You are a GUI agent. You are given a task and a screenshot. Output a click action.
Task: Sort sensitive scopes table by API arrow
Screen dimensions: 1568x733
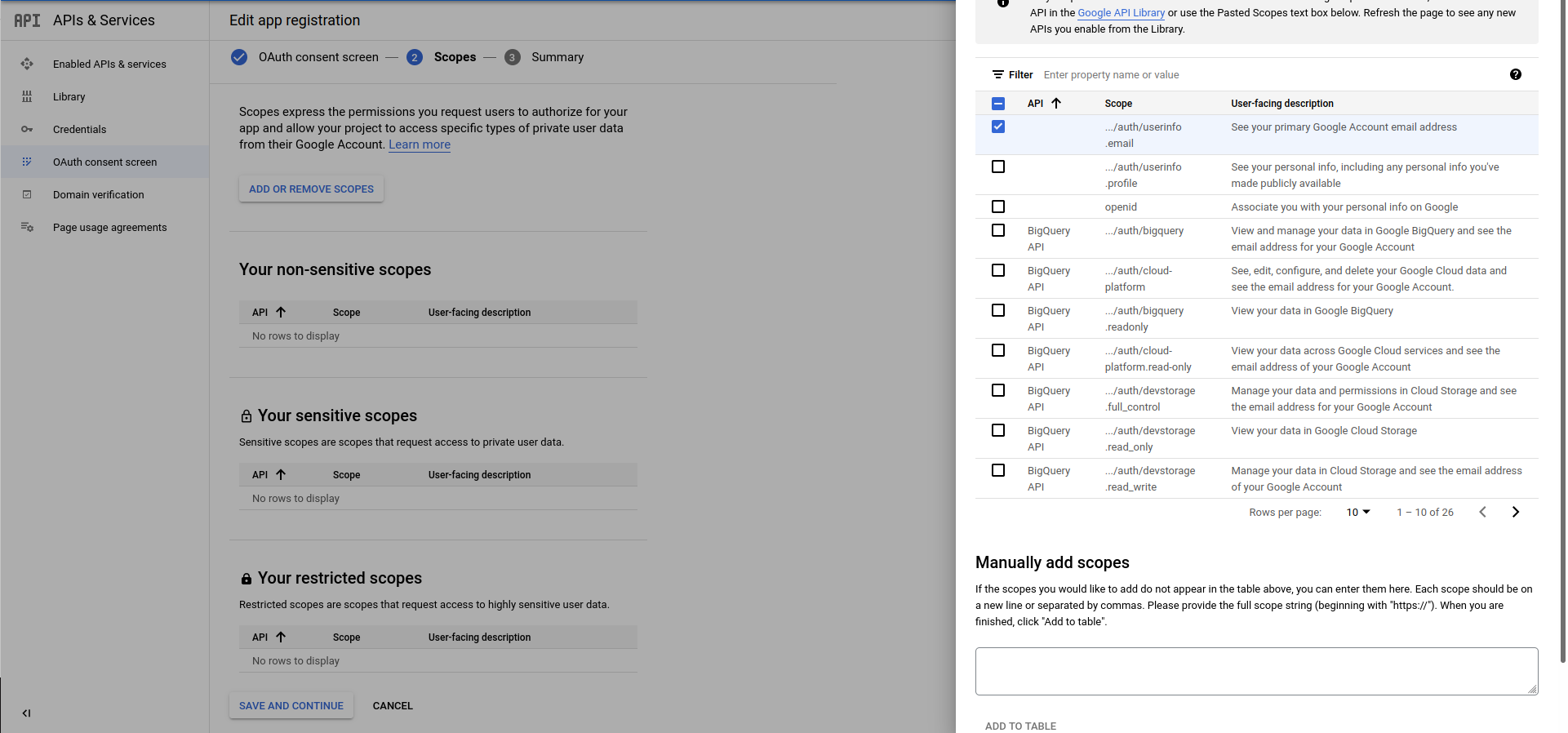click(281, 474)
